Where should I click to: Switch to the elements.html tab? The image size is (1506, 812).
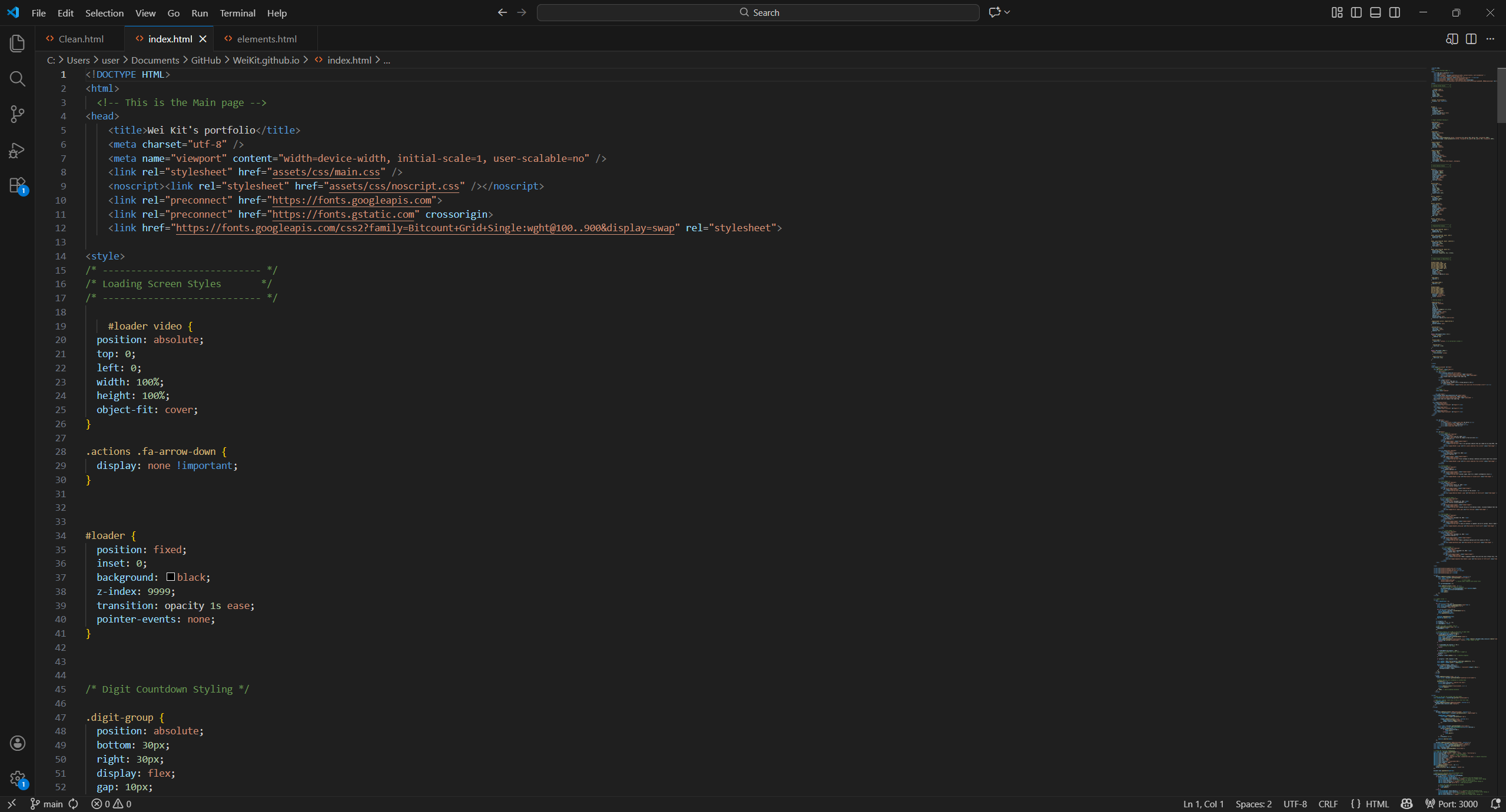266,39
